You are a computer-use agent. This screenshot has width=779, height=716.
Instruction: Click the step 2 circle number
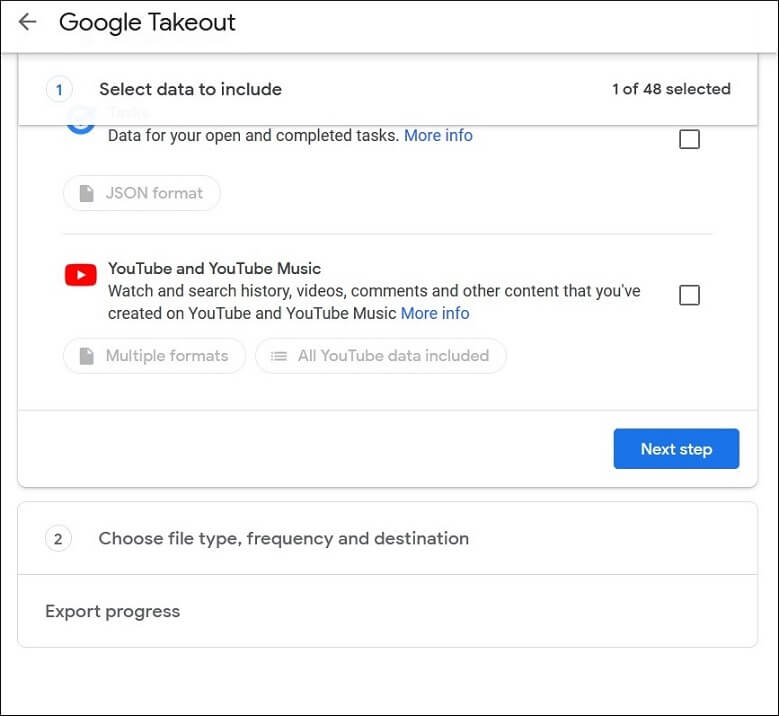tap(58, 539)
